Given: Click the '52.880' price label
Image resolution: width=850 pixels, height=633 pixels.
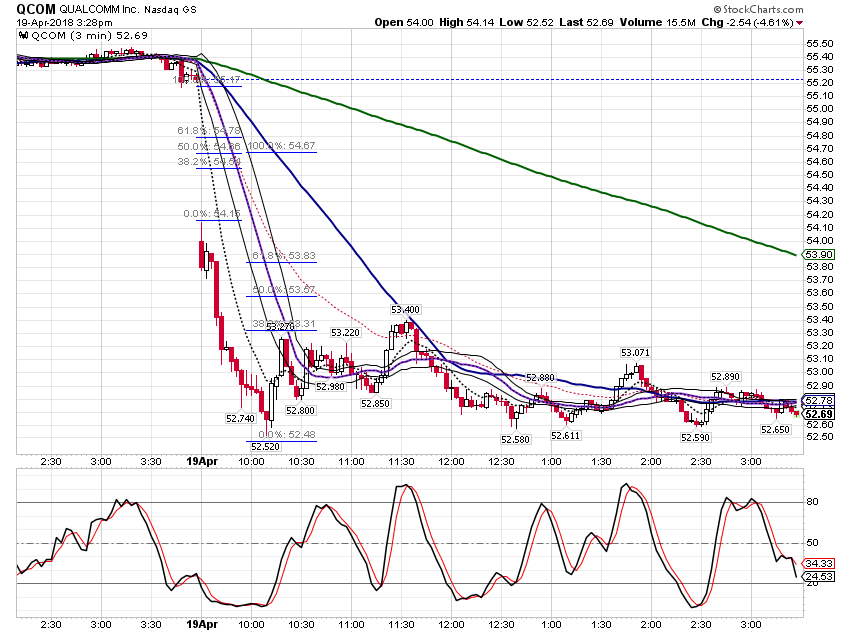Looking at the screenshot, I should click(540, 377).
